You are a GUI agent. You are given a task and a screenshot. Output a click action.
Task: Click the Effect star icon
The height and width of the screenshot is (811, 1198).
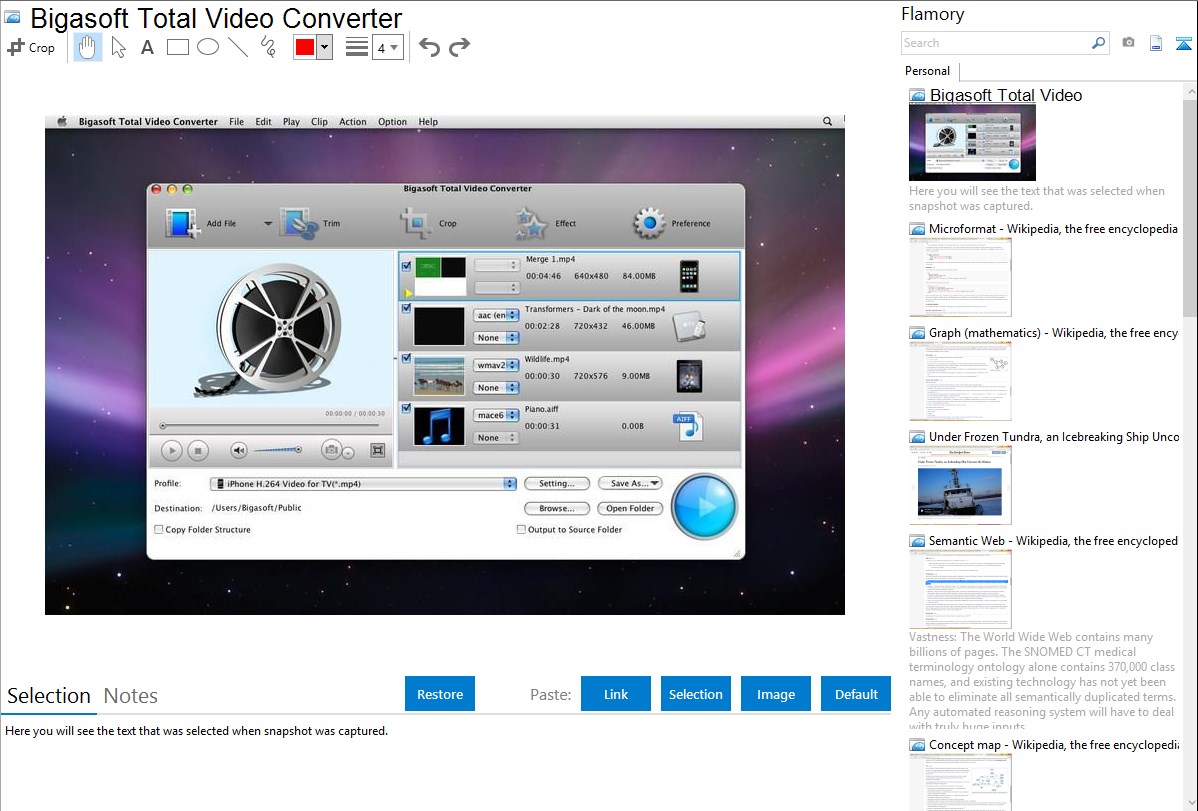pyautogui.click(x=532, y=223)
